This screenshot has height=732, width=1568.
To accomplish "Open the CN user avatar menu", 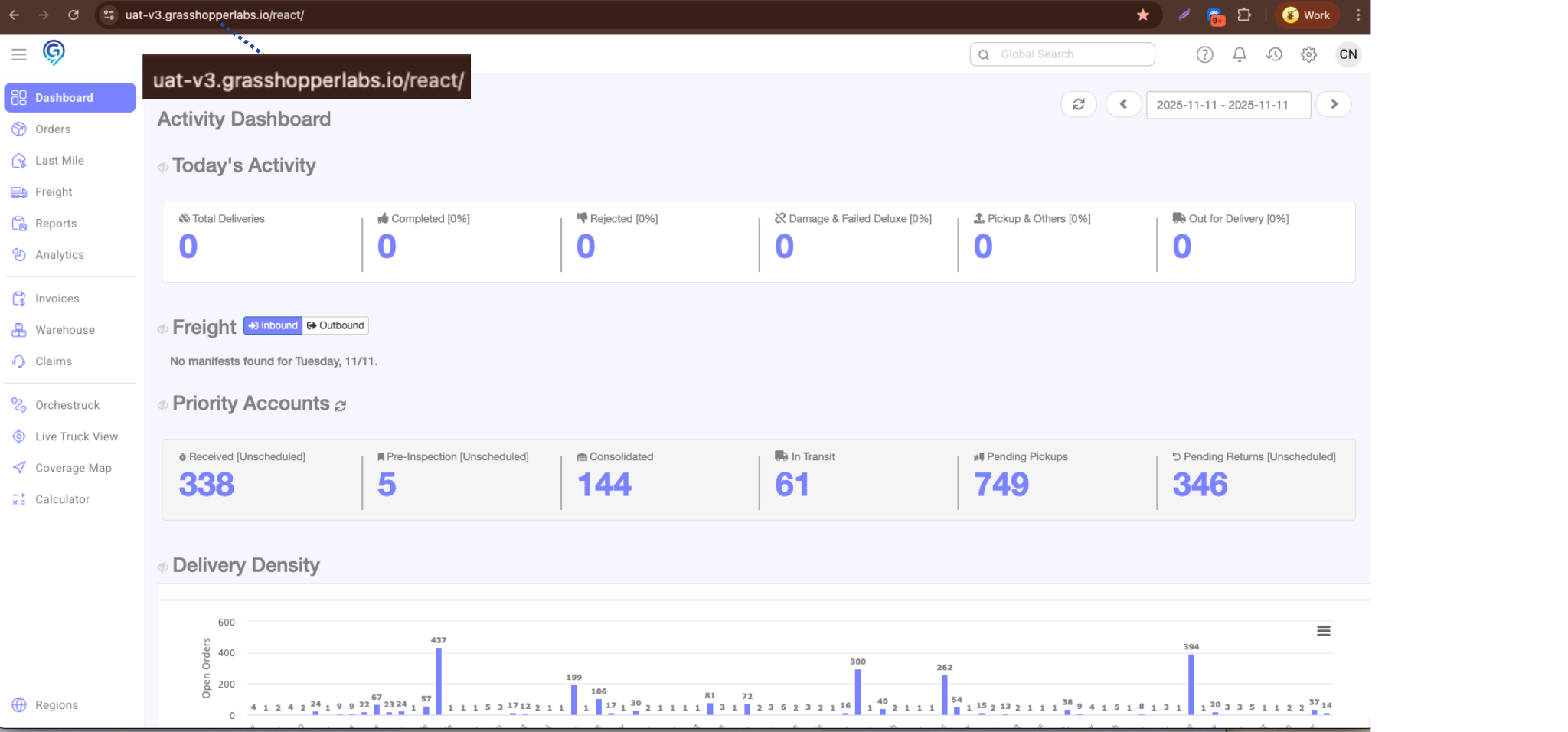I will click(1347, 54).
